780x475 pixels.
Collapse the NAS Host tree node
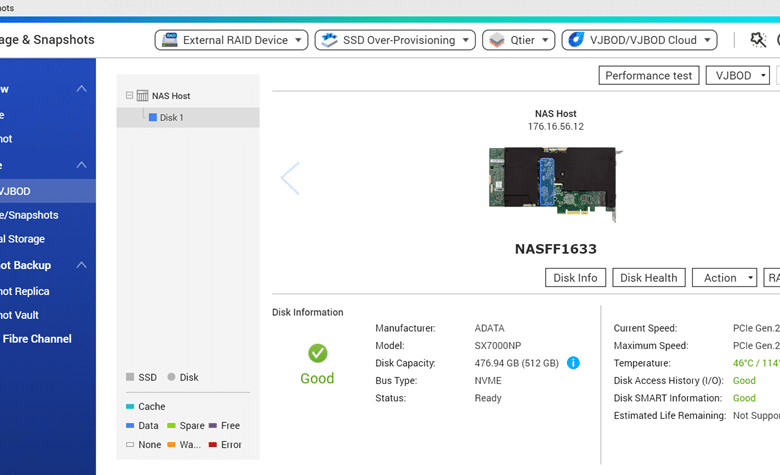[129, 95]
